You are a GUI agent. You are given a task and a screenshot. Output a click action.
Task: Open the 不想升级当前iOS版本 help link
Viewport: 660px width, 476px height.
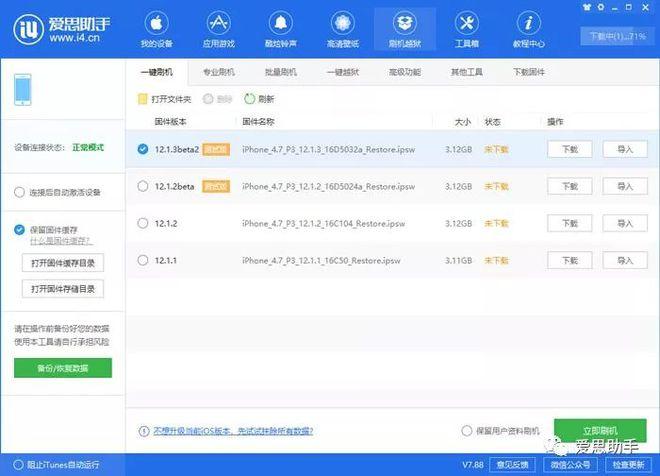[233, 431]
